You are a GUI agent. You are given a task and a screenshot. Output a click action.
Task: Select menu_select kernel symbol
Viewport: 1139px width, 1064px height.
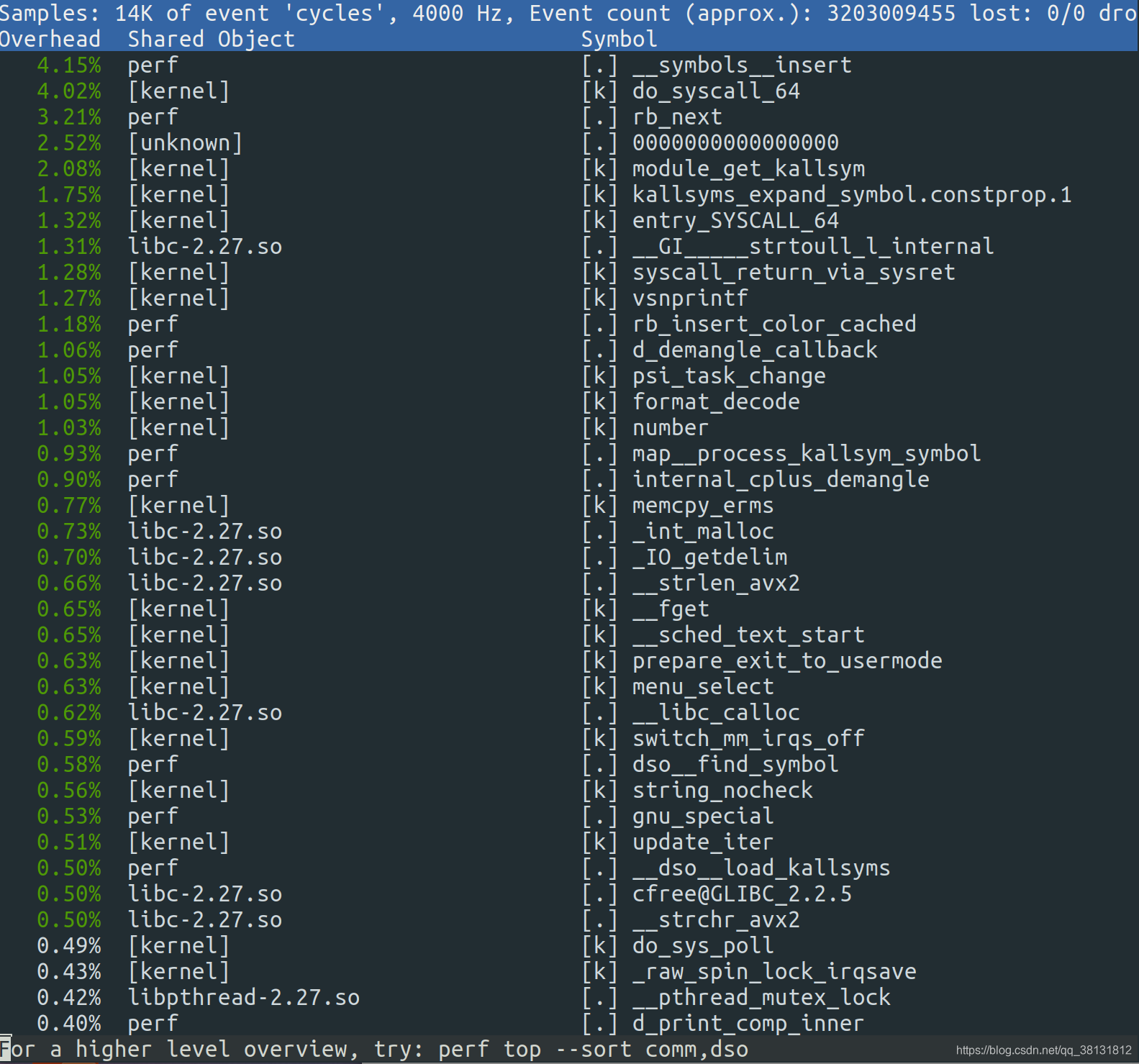[703, 686]
